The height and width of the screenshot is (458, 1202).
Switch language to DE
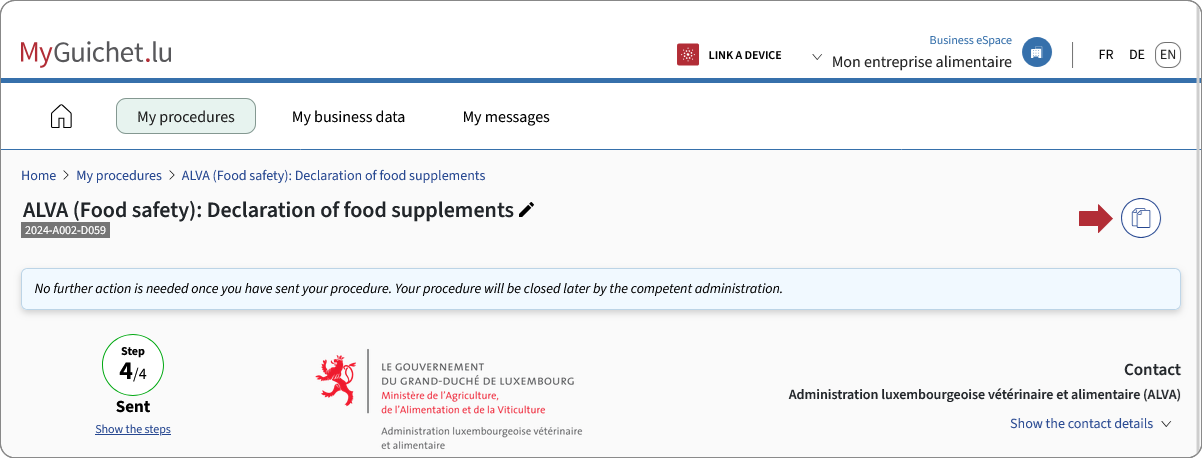[x=1137, y=55]
